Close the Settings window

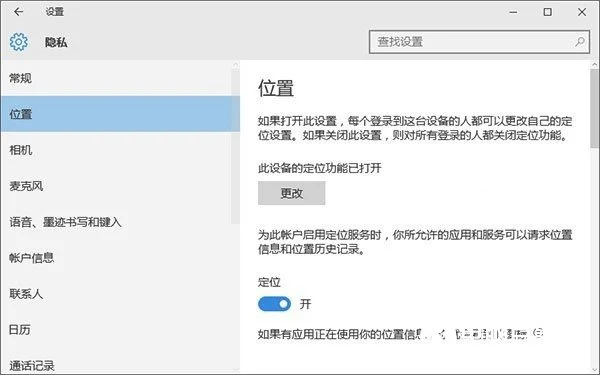point(582,12)
